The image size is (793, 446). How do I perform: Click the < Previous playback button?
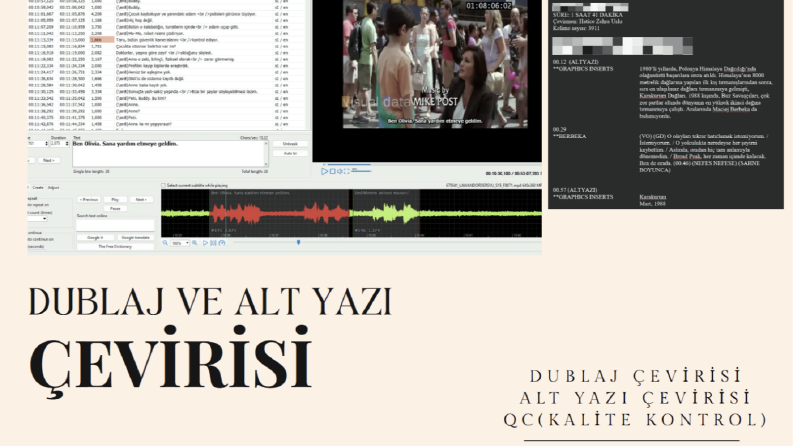tap(89, 200)
